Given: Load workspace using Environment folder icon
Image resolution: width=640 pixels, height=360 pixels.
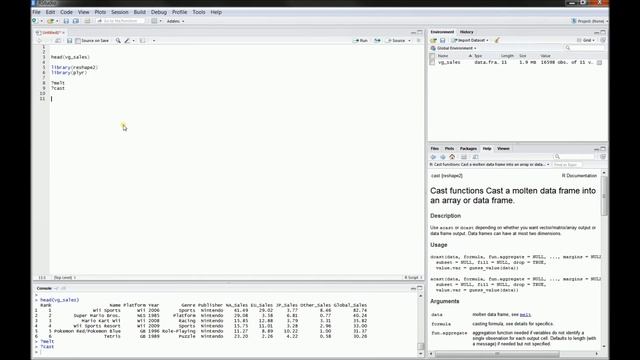Looking at the screenshot, I should pyautogui.click(x=433, y=40).
